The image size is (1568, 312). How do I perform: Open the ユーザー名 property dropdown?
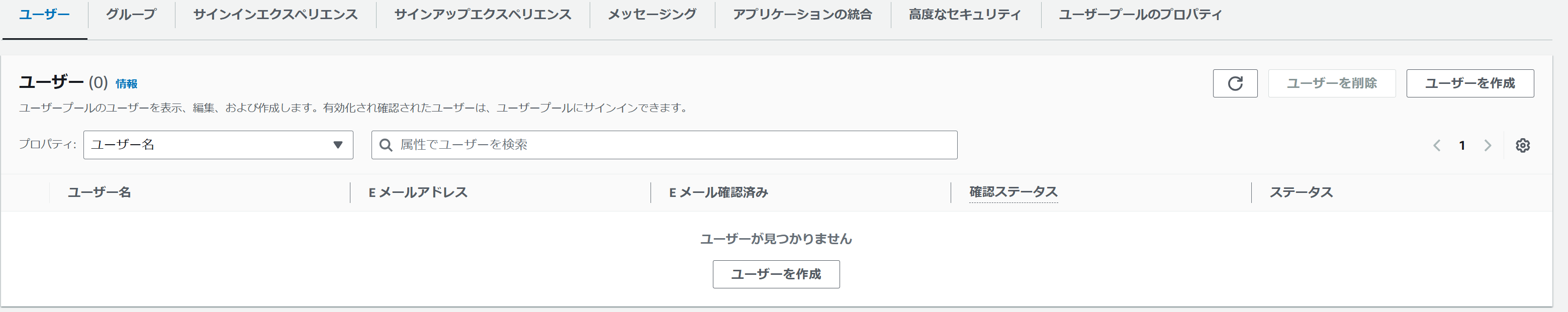click(x=217, y=145)
